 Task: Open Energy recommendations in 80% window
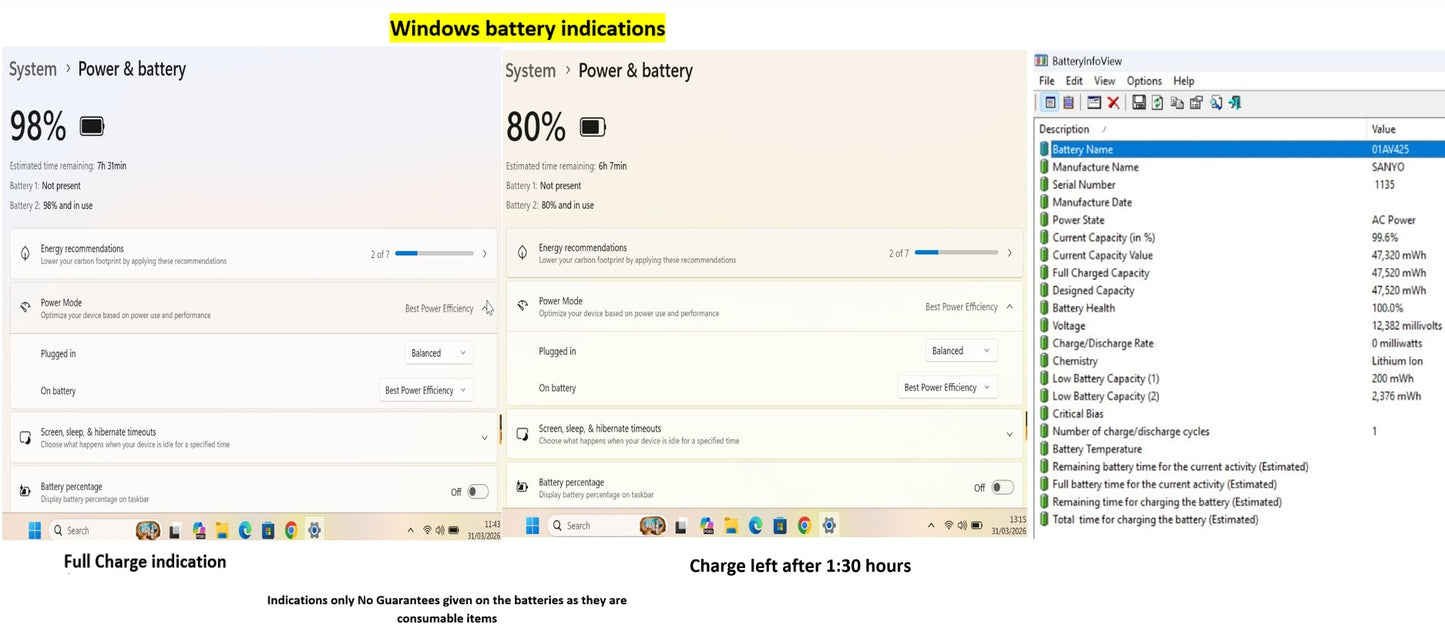click(x=767, y=253)
